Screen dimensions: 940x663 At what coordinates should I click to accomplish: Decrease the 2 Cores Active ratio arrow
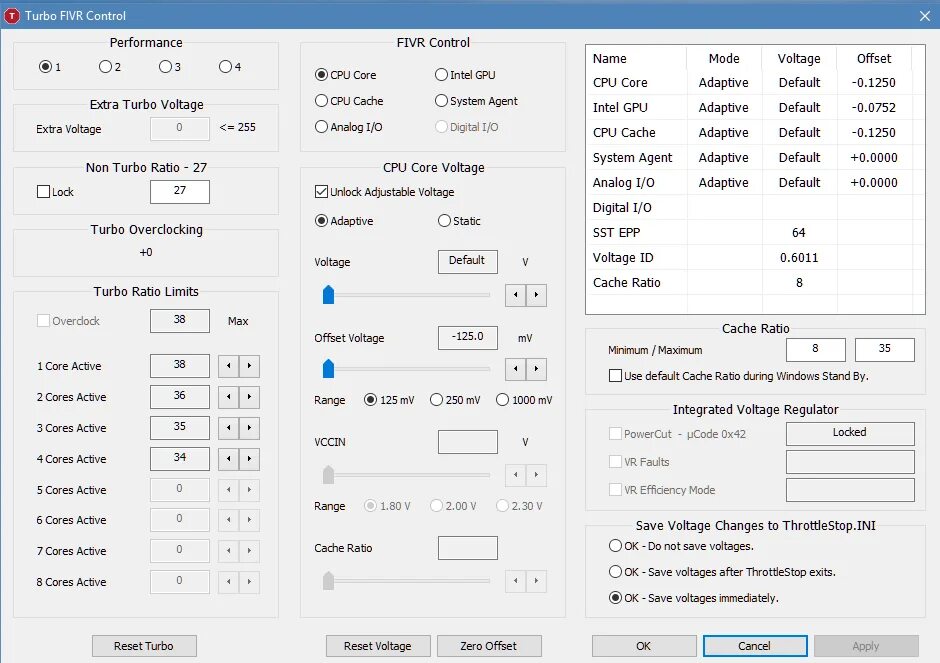click(x=228, y=397)
